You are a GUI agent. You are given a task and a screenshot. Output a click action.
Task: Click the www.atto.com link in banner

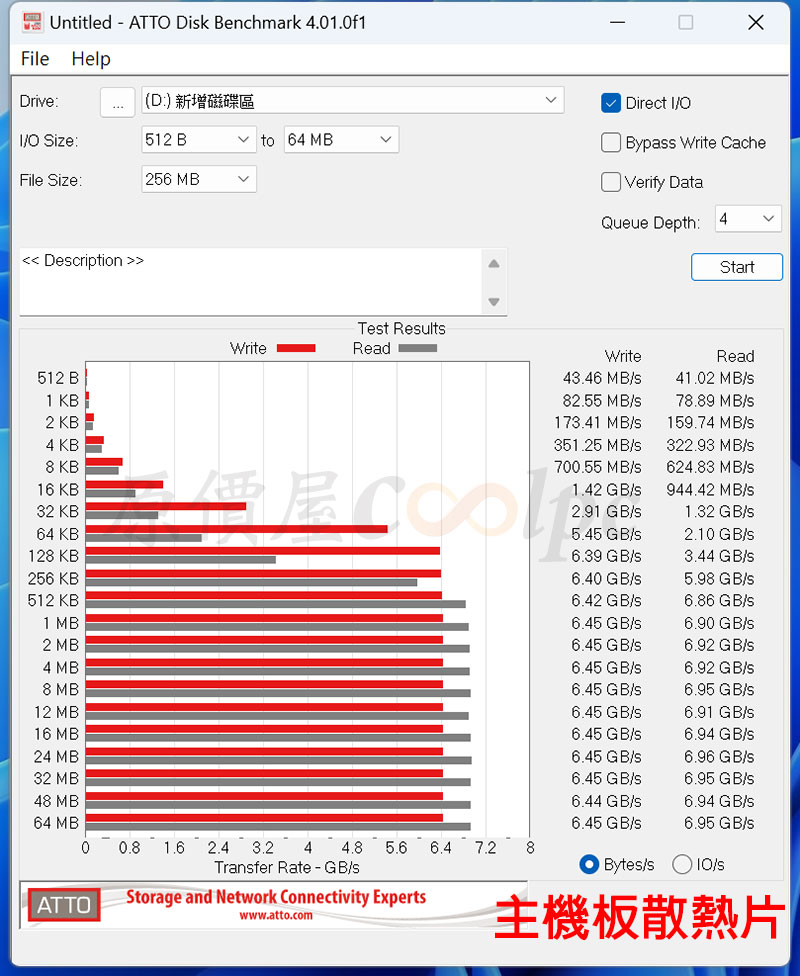(276, 916)
